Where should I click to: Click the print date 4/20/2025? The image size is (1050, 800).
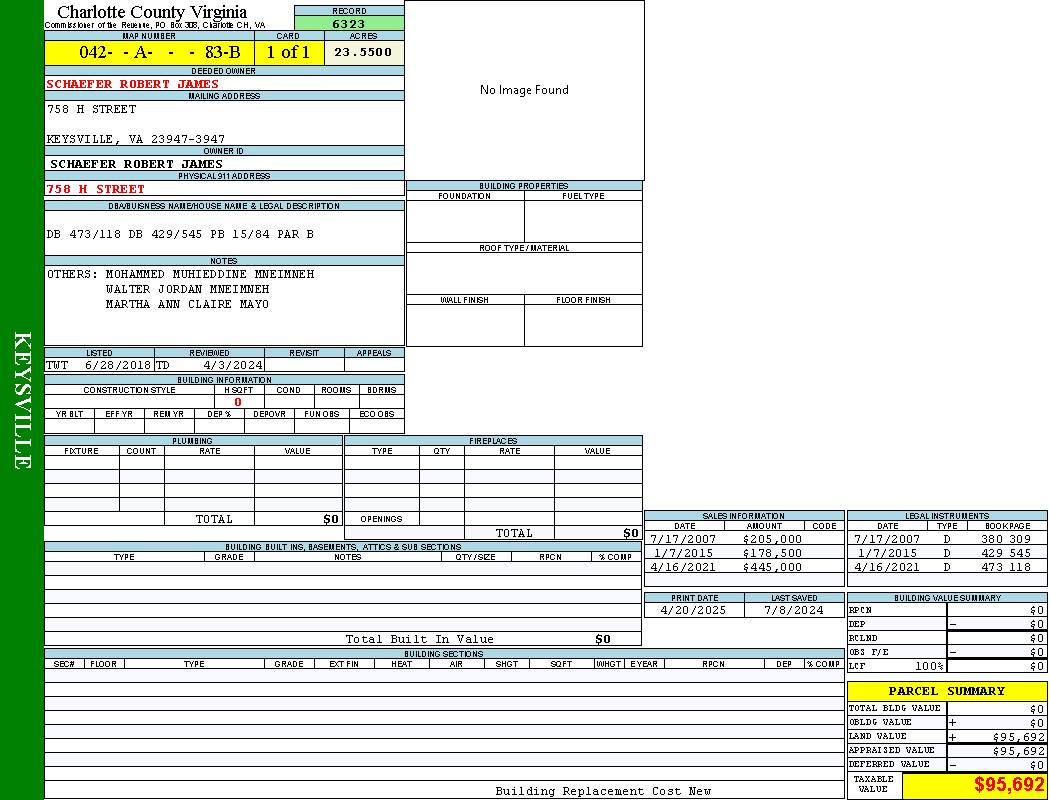click(694, 609)
